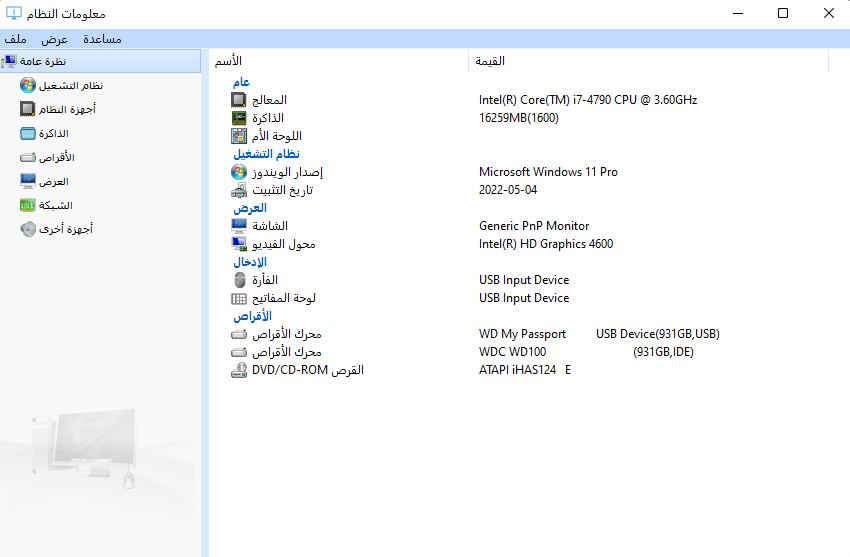The height and width of the screenshot is (557, 850).
Task: Open the العرض display sidebar entry
Action: (44, 181)
